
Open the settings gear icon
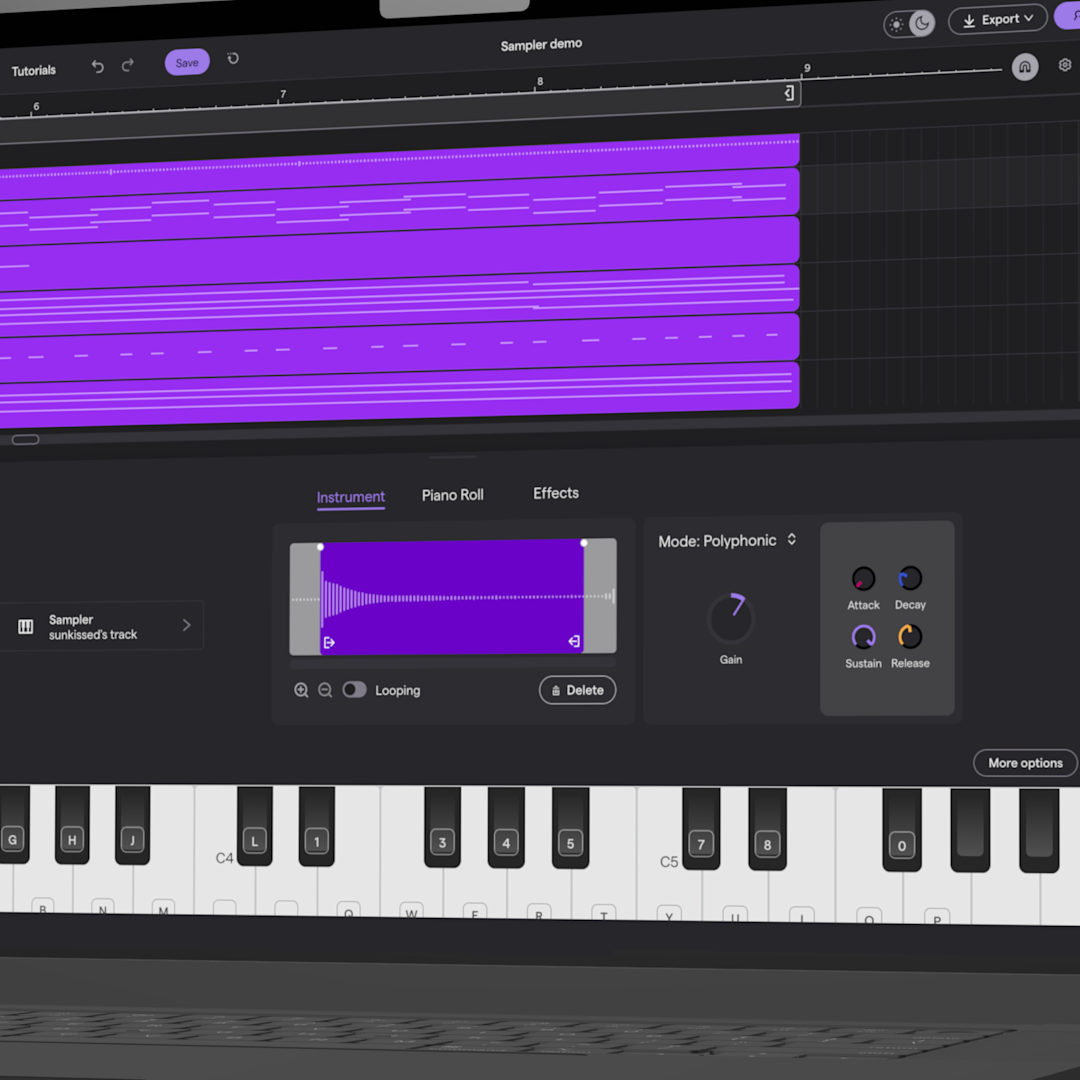tap(1064, 64)
